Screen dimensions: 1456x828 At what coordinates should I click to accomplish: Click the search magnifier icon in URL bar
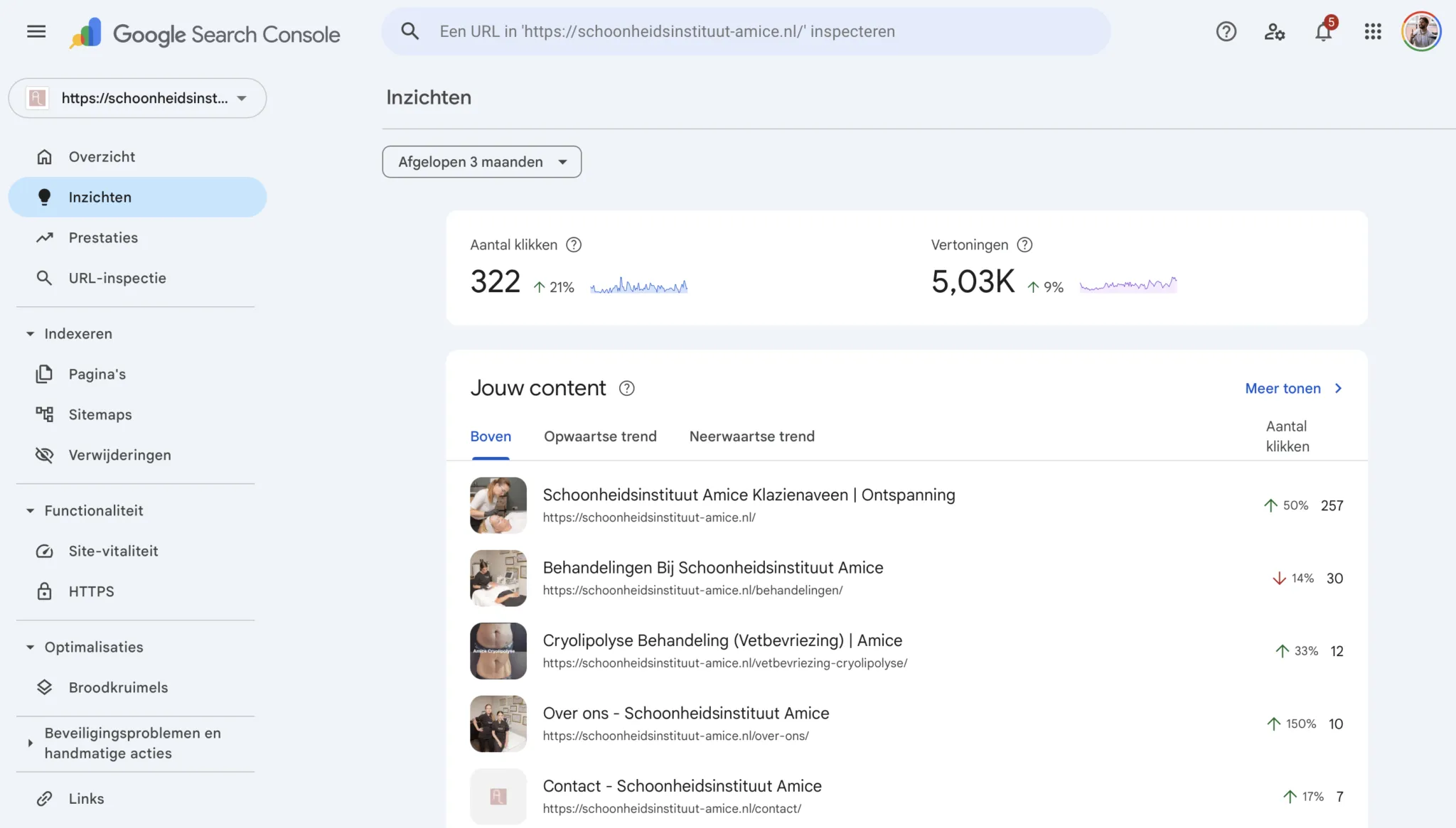tap(409, 31)
